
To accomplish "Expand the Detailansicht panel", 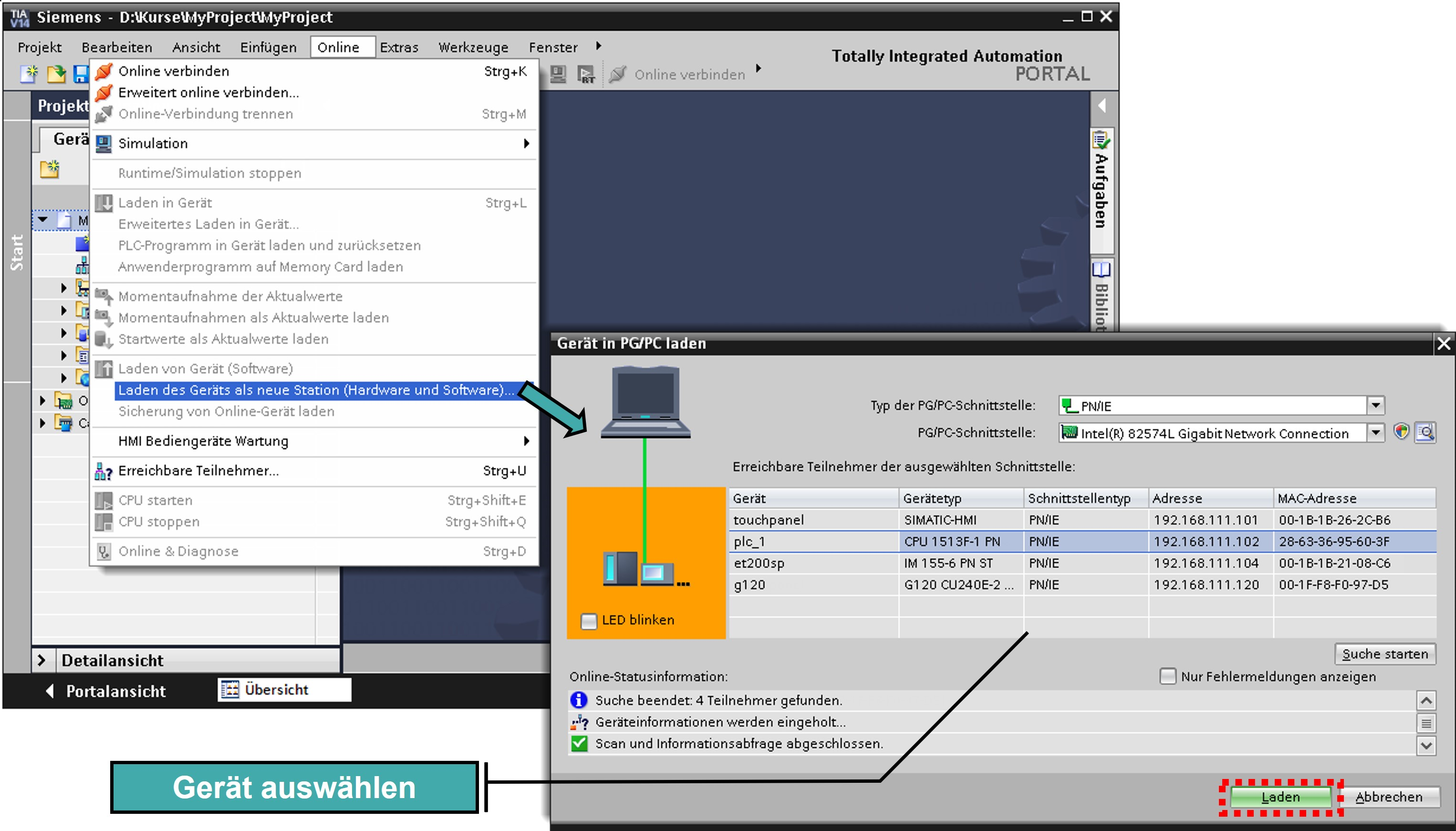I will coord(42,660).
